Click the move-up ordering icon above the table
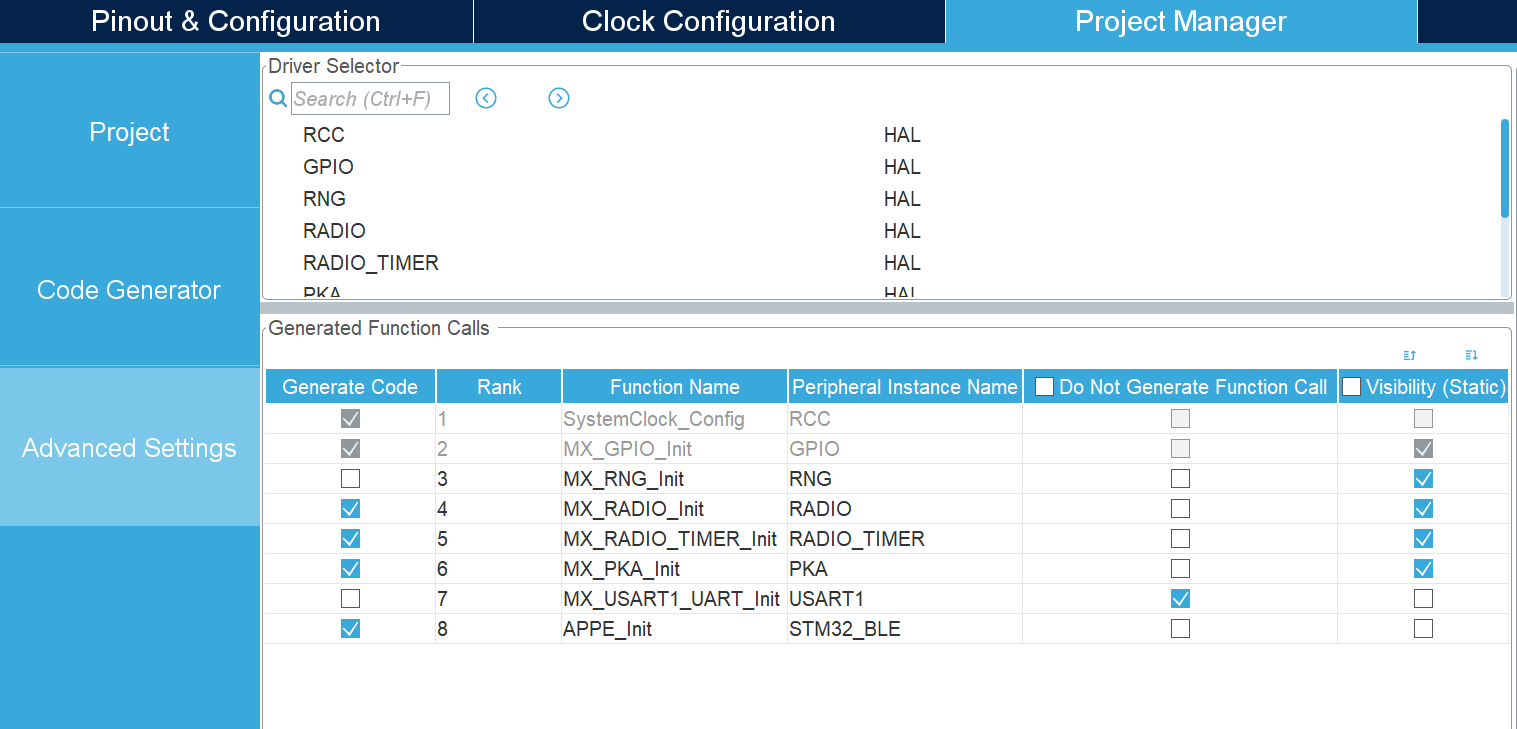1517x729 pixels. pyautogui.click(x=1409, y=355)
